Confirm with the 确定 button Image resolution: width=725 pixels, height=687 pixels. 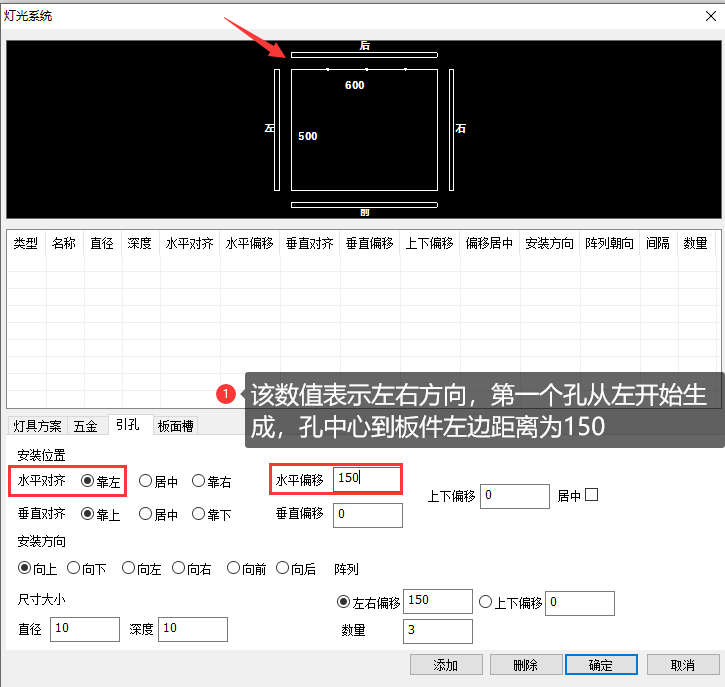[x=601, y=665]
